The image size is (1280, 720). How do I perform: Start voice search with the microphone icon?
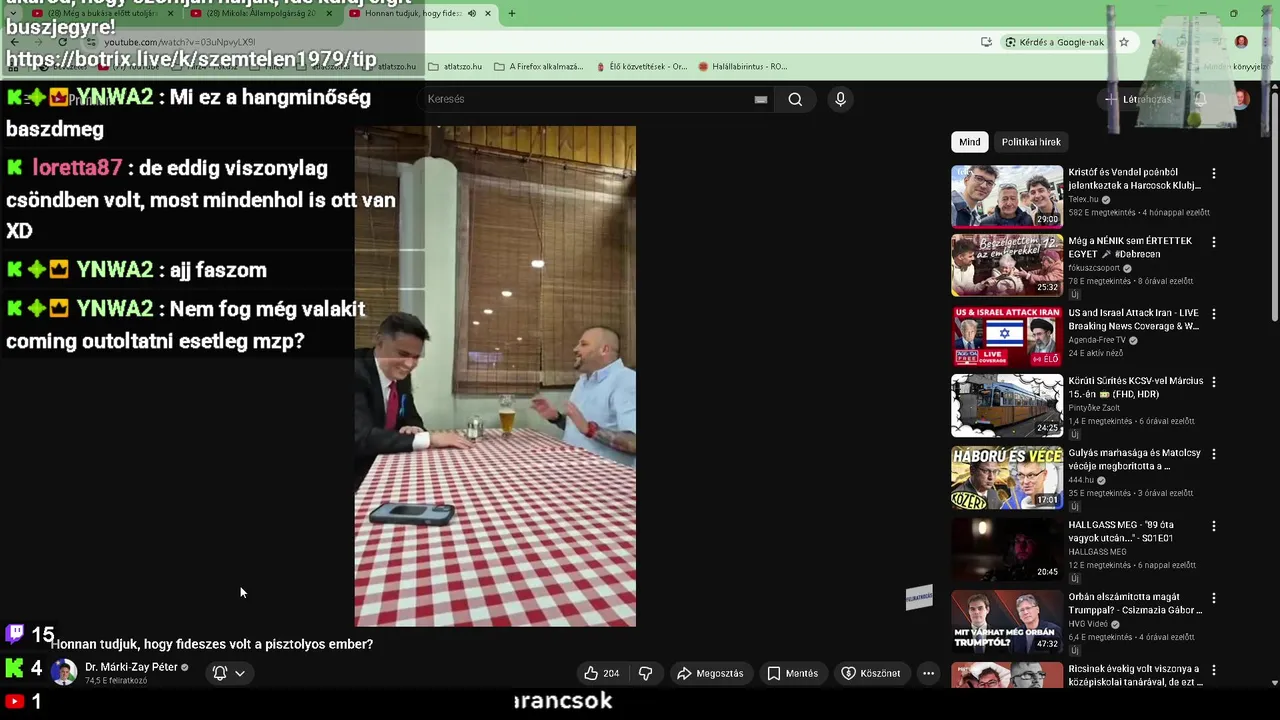(x=840, y=99)
